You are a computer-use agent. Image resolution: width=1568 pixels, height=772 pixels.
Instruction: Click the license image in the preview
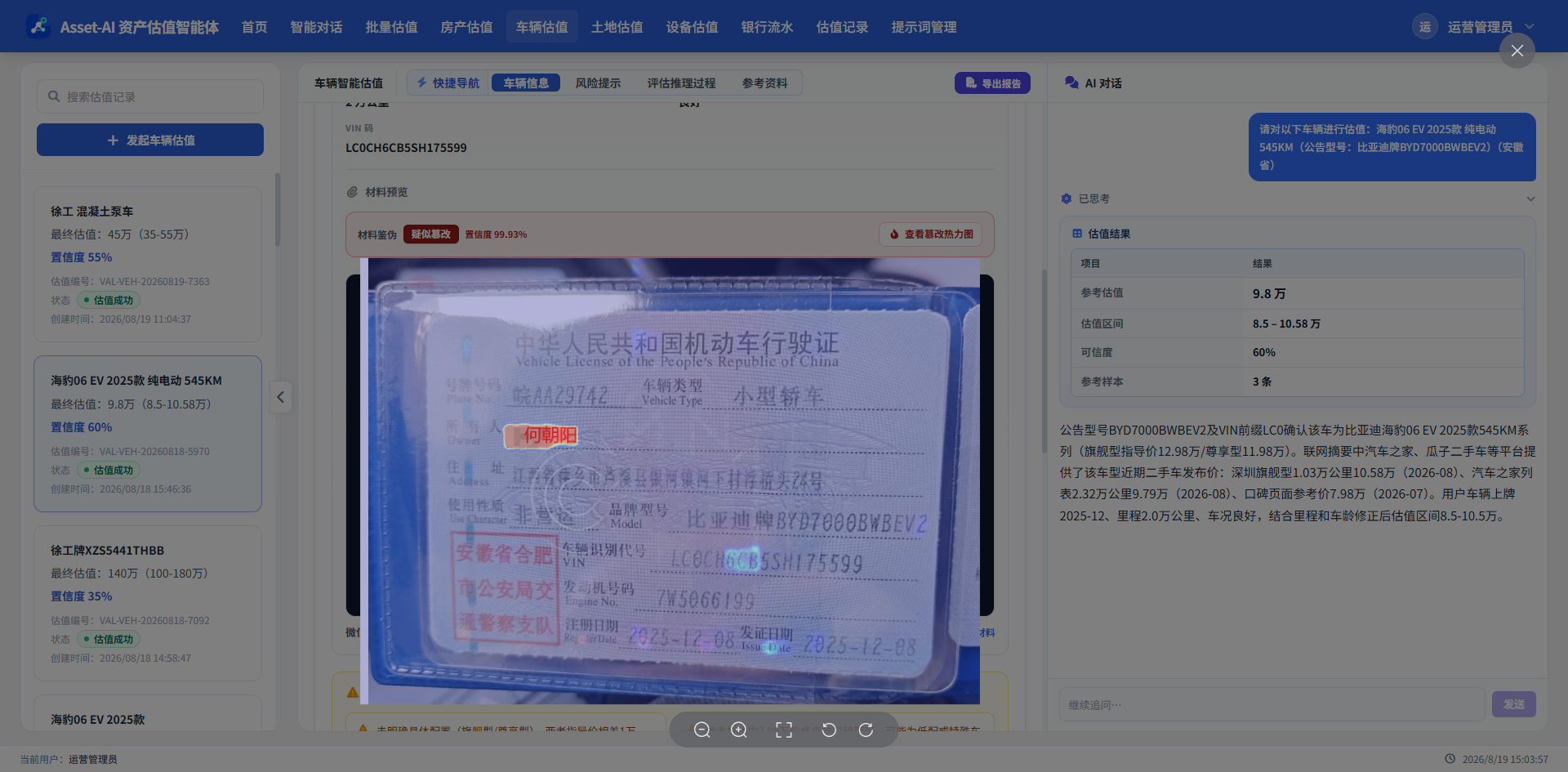(x=670, y=481)
